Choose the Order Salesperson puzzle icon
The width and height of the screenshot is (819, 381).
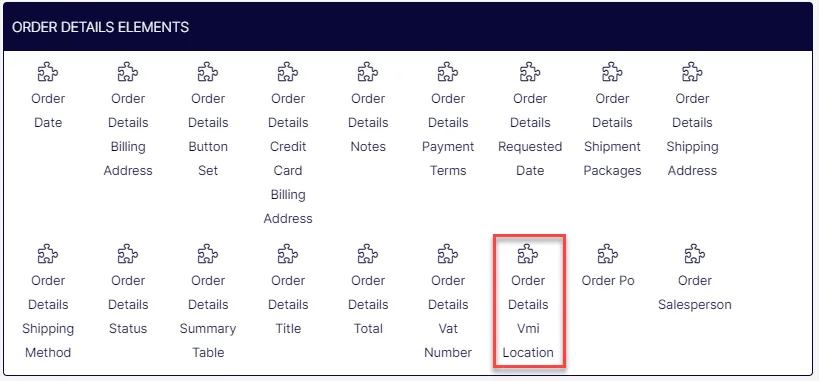pyautogui.click(x=695, y=254)
